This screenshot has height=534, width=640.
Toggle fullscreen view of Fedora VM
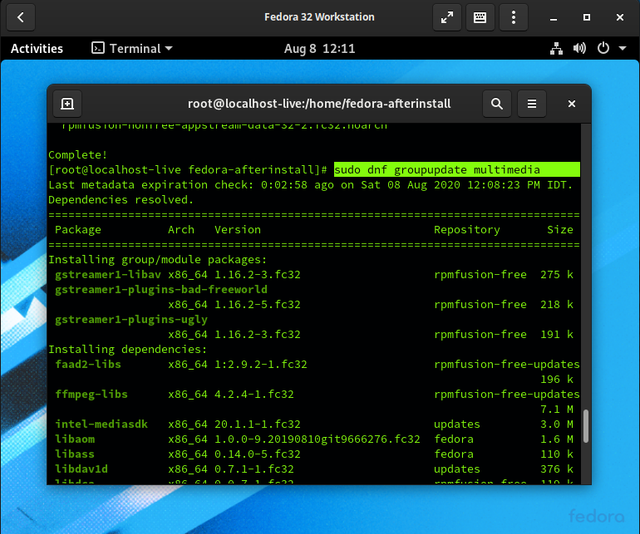point(447,17)
